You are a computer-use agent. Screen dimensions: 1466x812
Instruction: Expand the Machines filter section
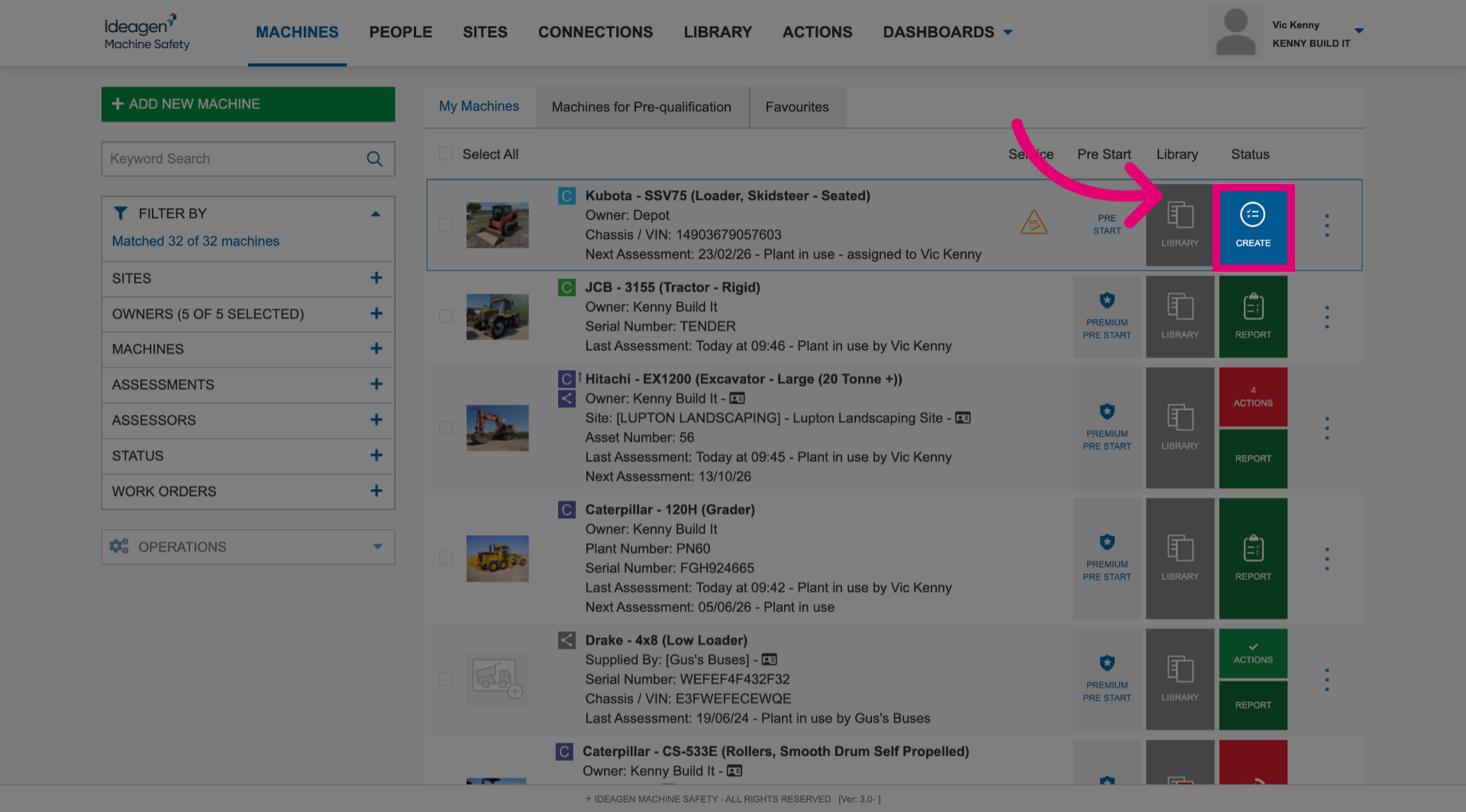(x=248, y=349)
